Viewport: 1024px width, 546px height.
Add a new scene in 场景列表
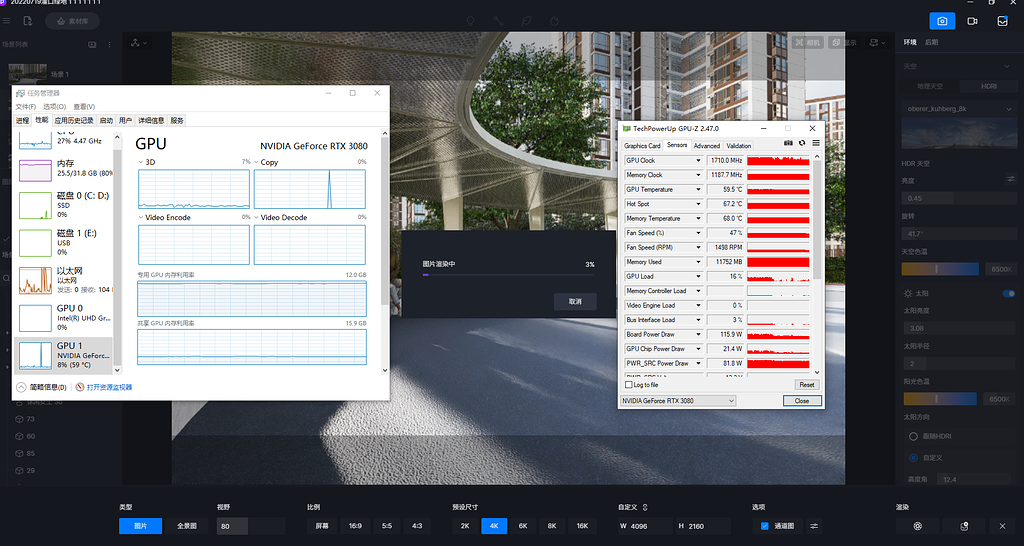click(x=92, y=44)
